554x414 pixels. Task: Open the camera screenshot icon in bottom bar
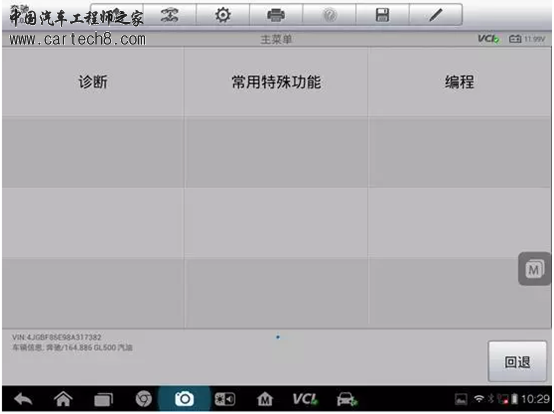pos(184,400)
